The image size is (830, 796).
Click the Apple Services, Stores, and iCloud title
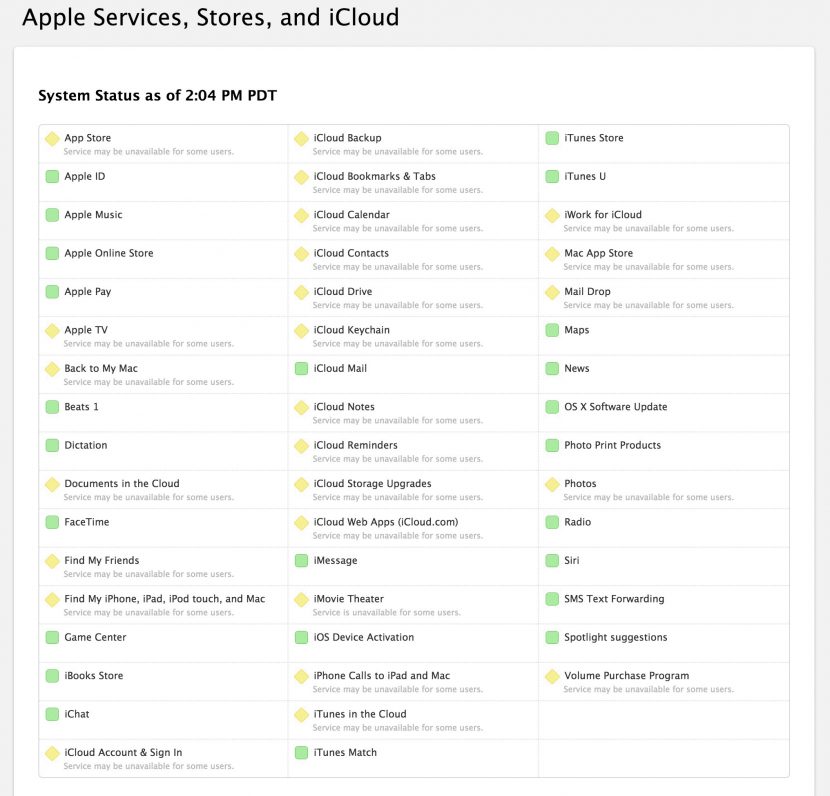(x=210, y=17)
